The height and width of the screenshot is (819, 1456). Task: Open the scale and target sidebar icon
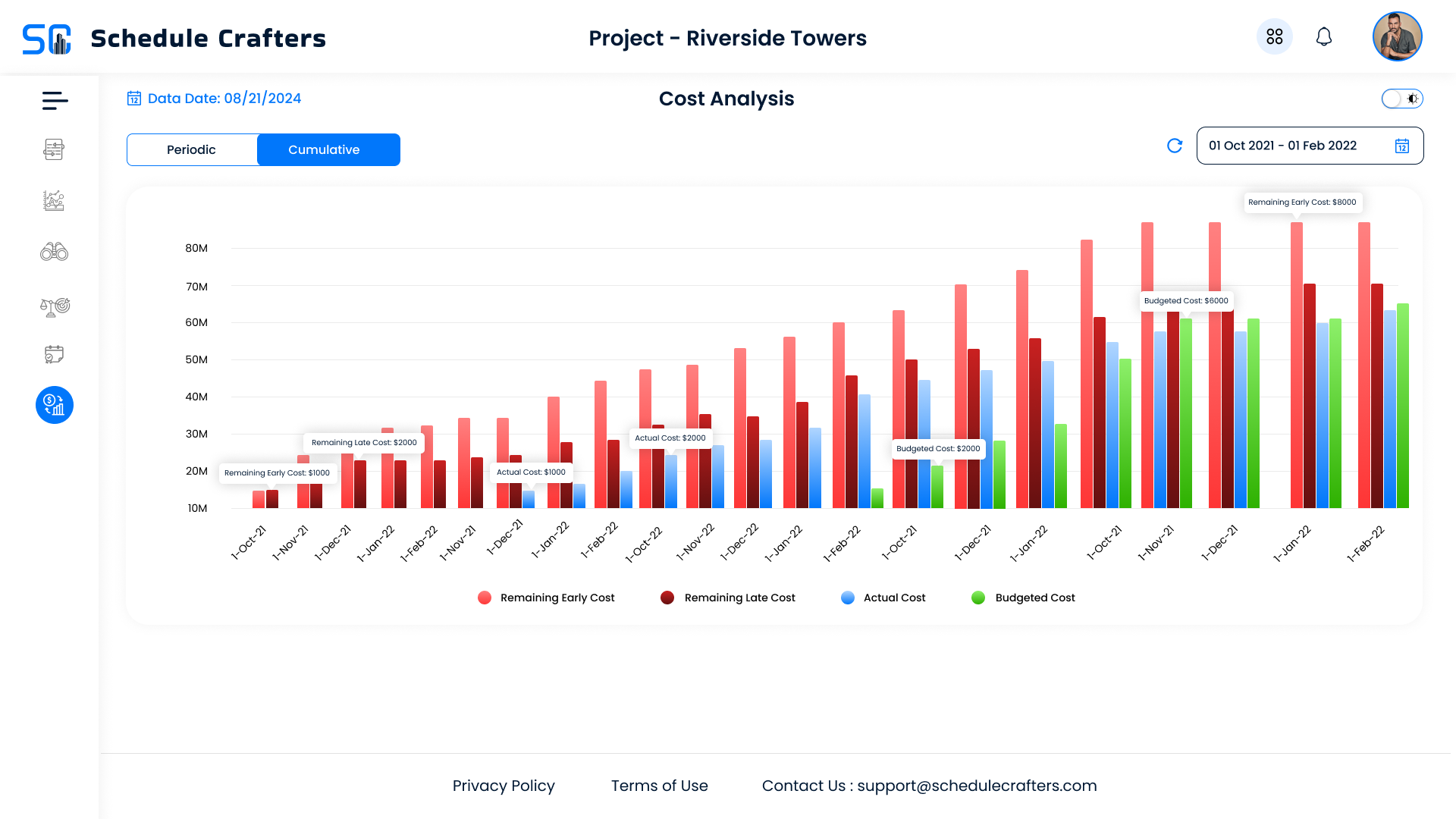point(55,306)
